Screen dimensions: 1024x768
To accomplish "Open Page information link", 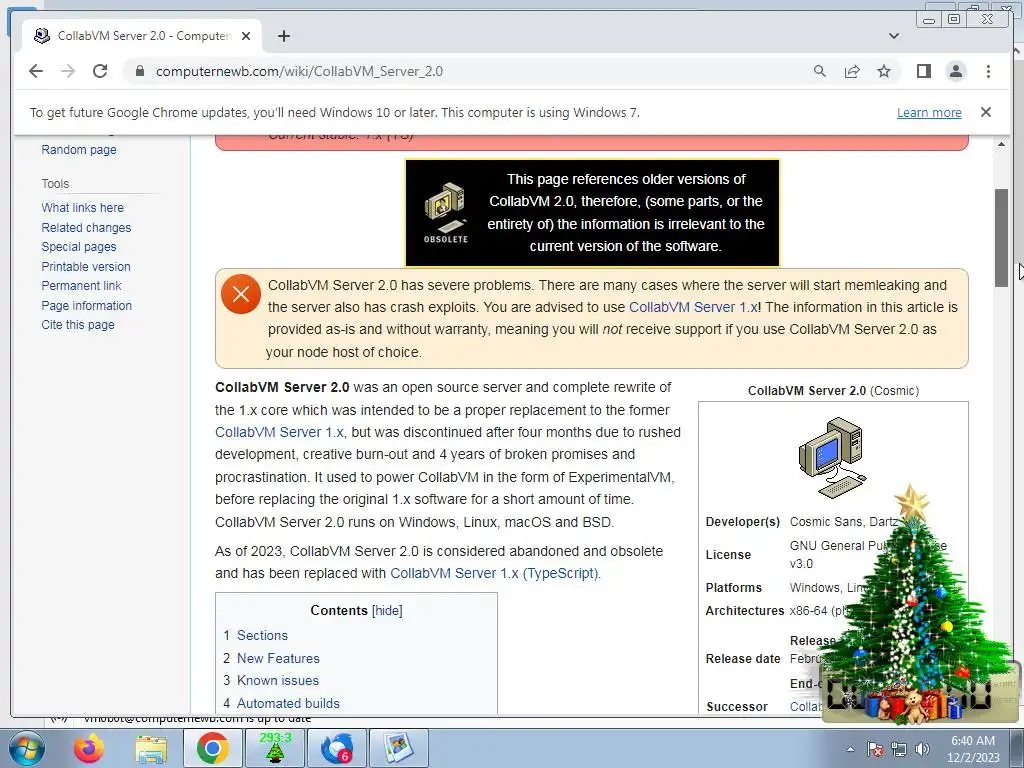I will [86, 306].
